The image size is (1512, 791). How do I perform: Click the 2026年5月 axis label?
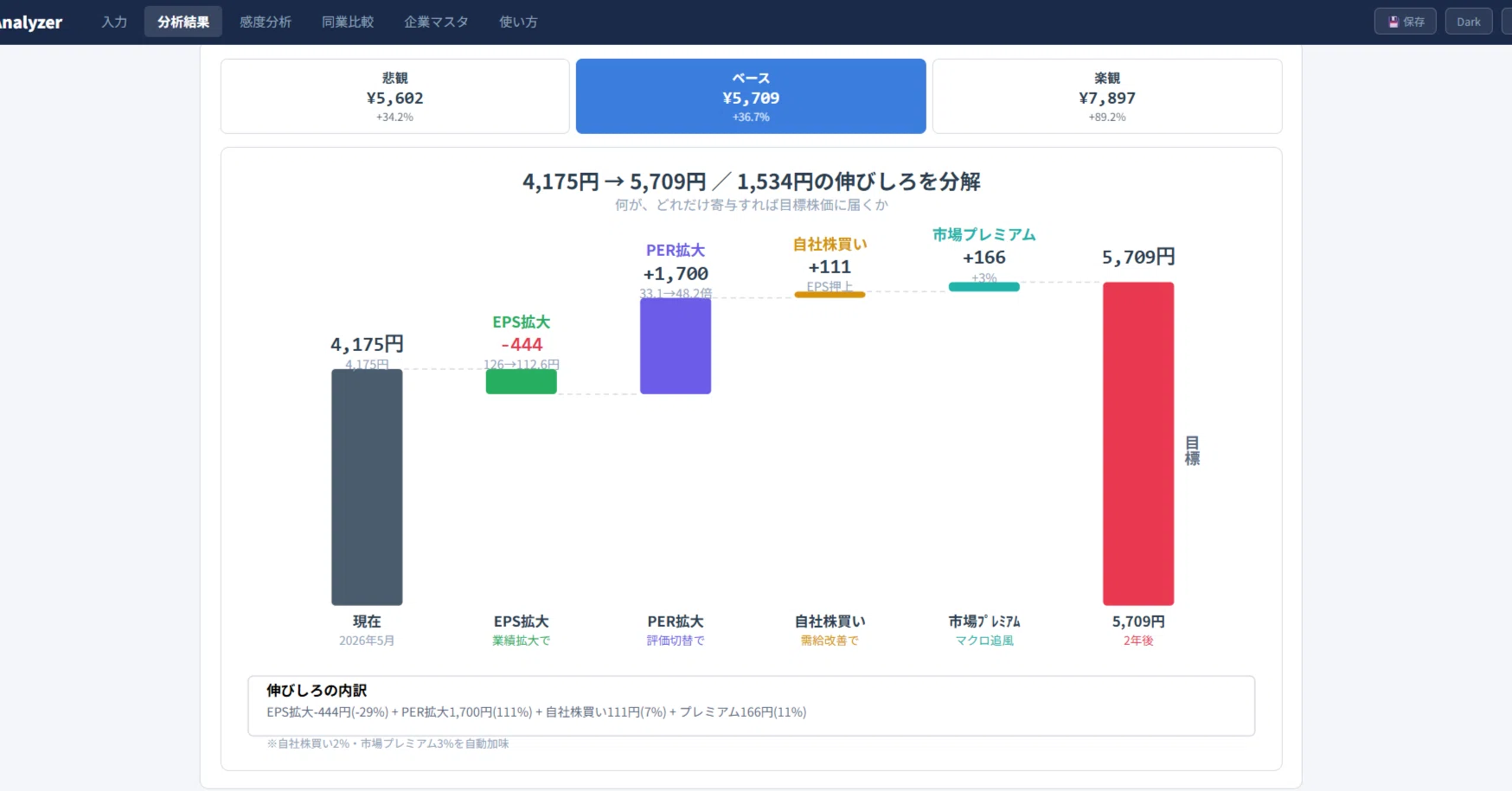coord(367,641)
